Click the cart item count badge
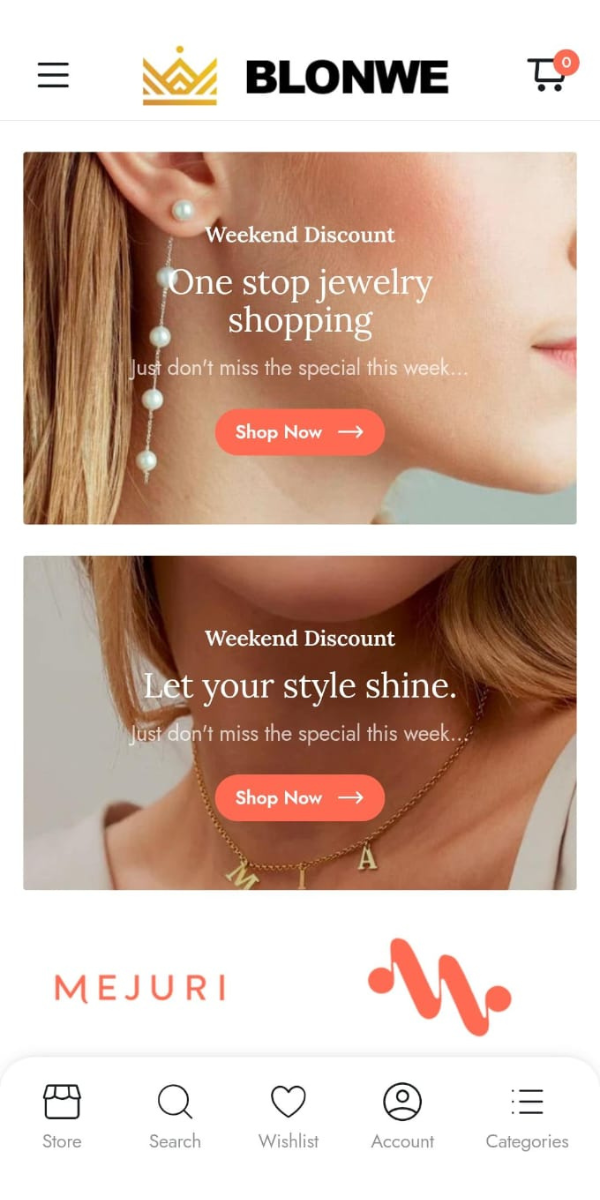 tap(566, 63)
